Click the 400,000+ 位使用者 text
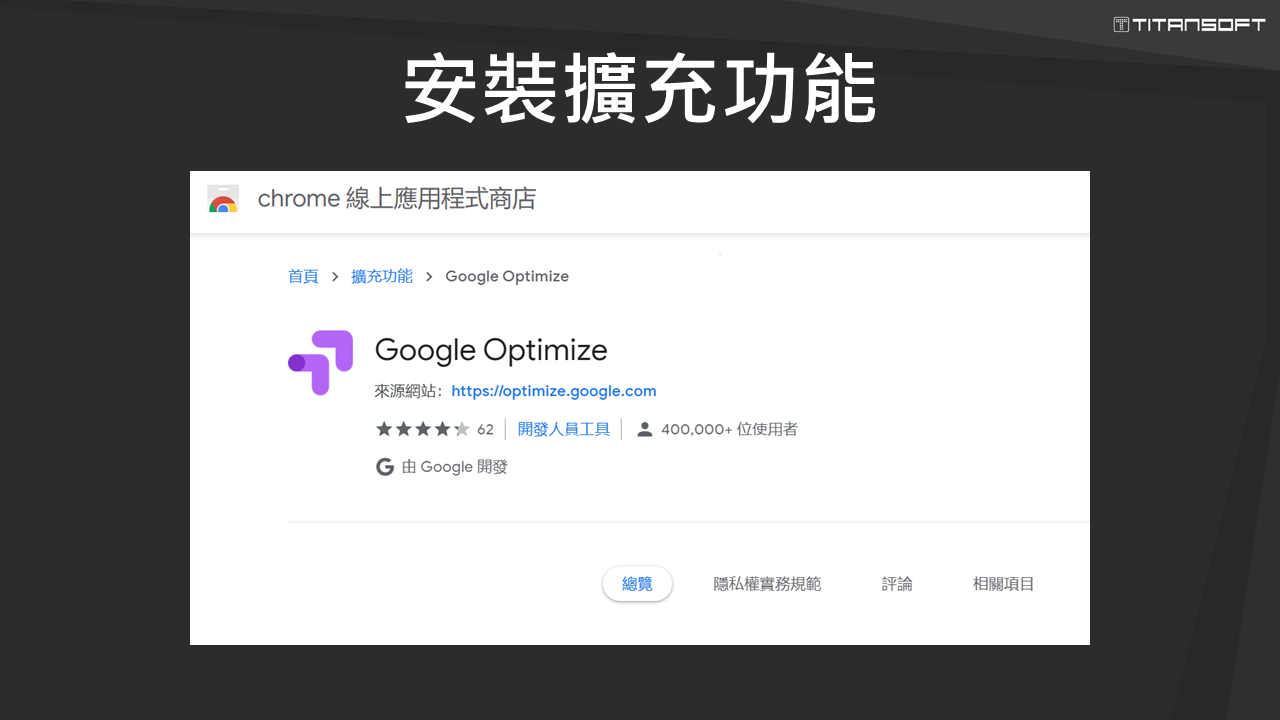 point(729,429)
